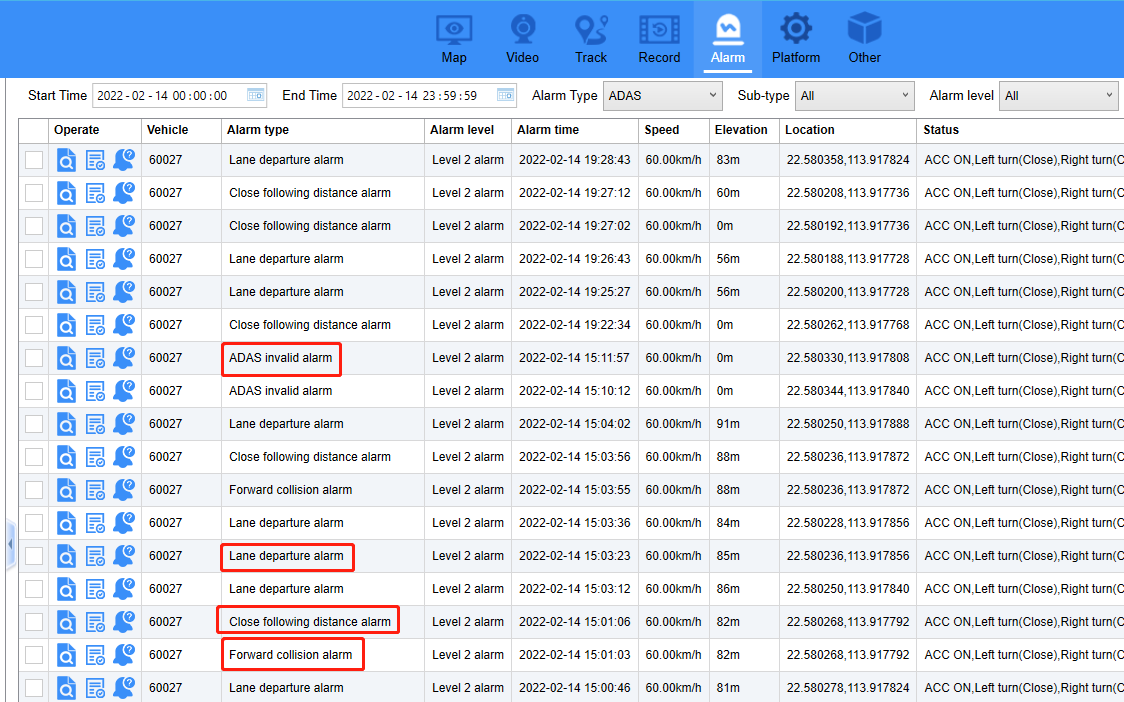Click bell icon for 15:03:23 alarm row
This screenshot has width=1124, height=702.
point(124,555)
